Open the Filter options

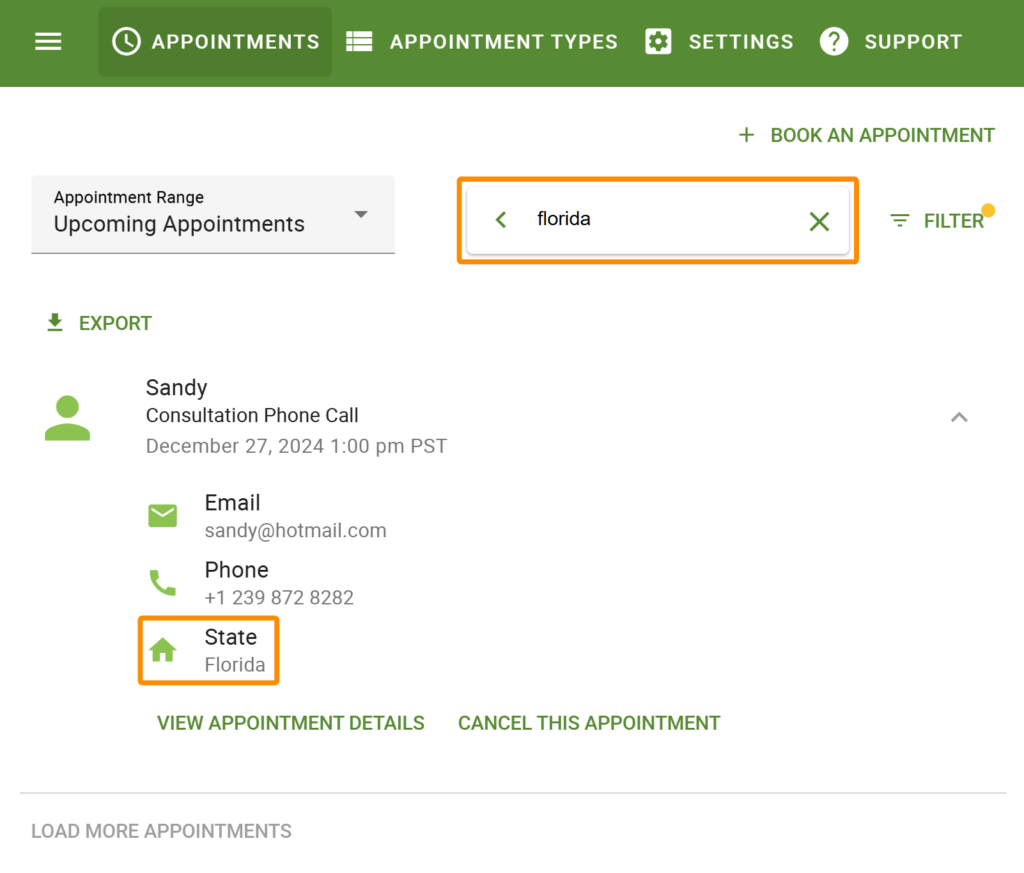coord(940,221)
